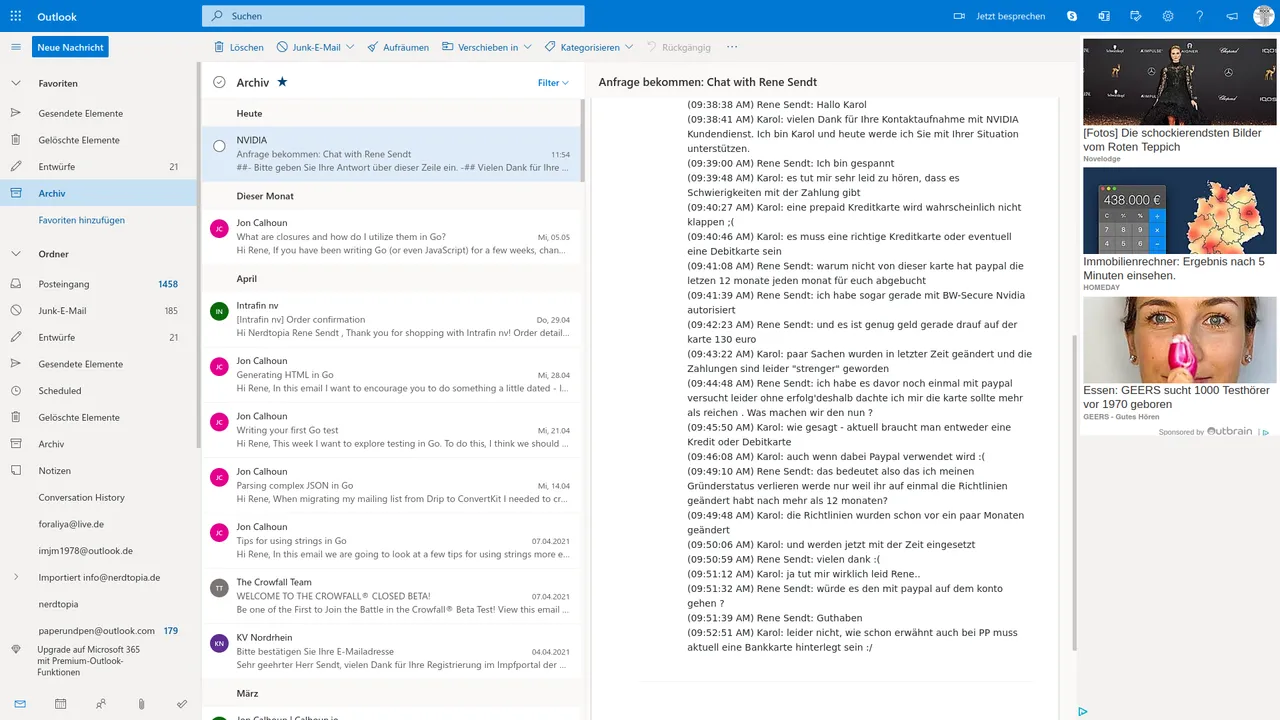Image resolution: width=1280 pixels, height=720 pixels.
Task: Click Neue Nachricht button
Action: pos(70,47)
